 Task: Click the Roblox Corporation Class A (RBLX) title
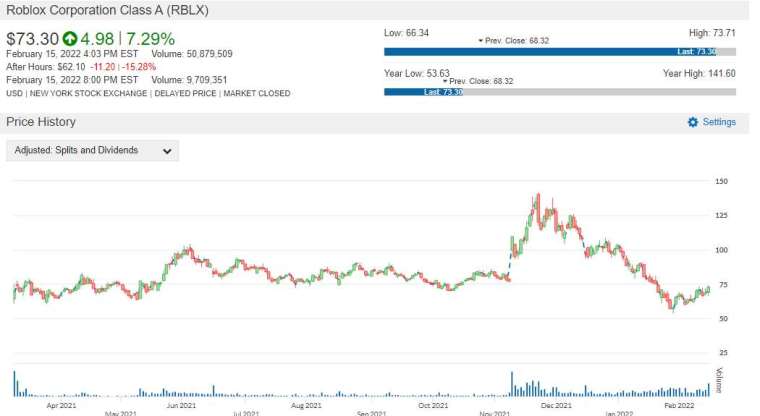(x=107, y=10)
